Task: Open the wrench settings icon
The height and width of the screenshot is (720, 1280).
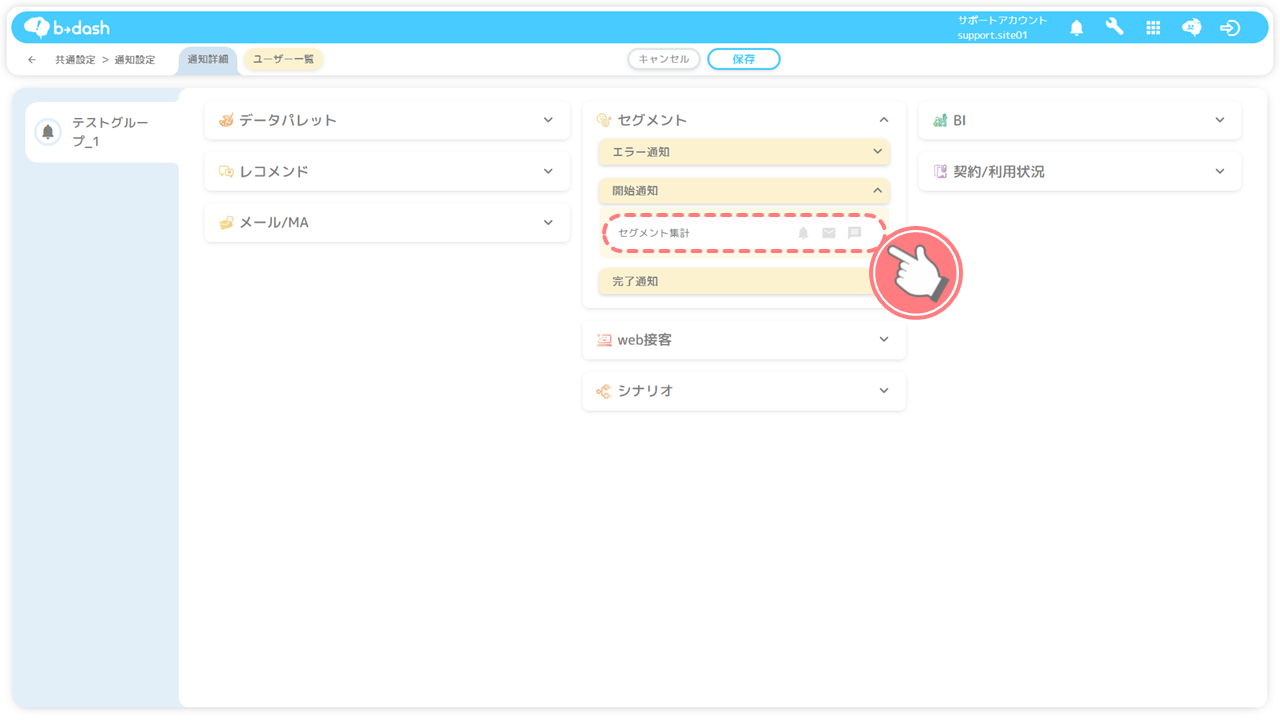Action: coord(1114,27)
